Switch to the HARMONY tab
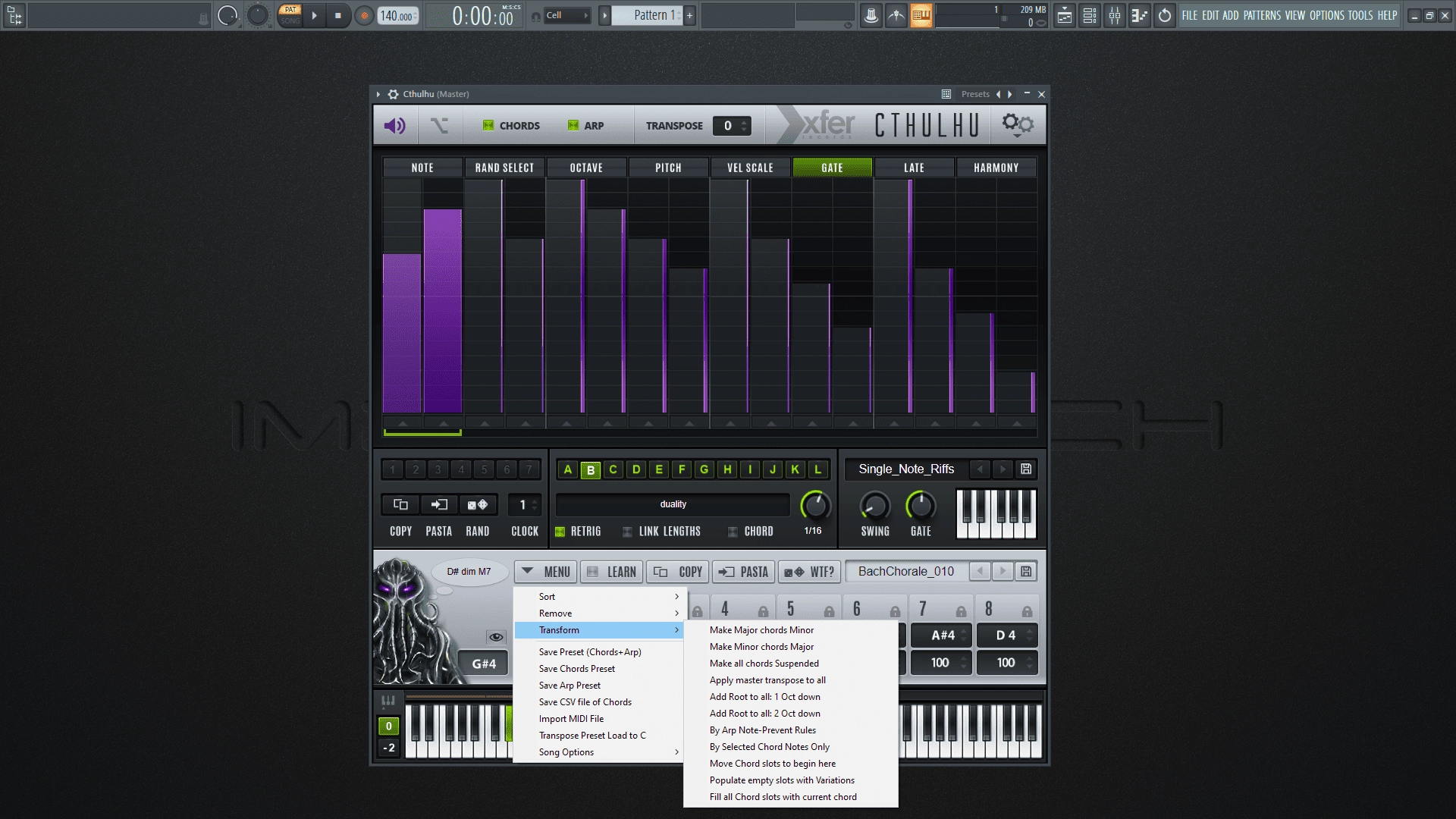Viewport: 1456px width, 819px height. tap(996, 168)
